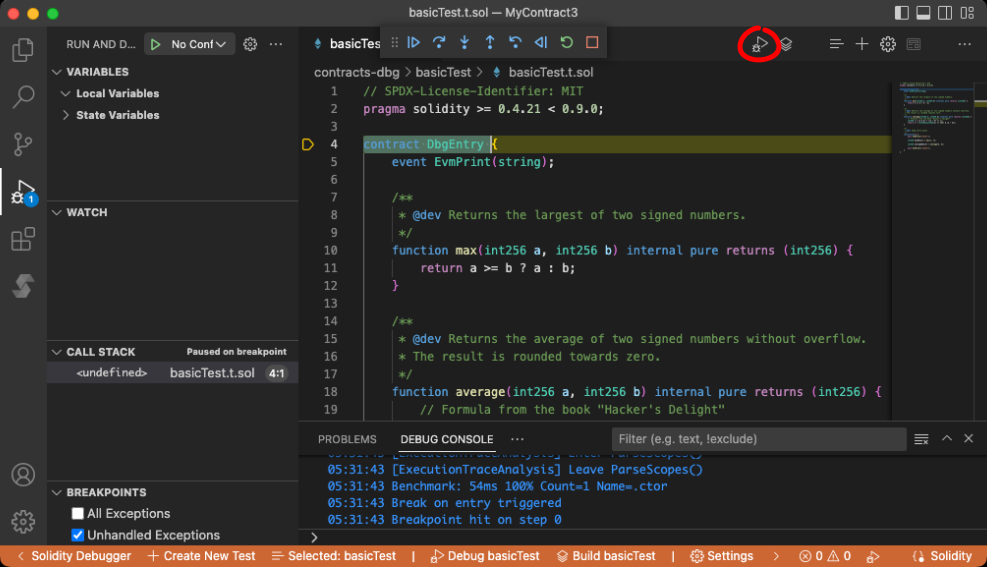This screenshot has width=987, height=567.
Task: Click Continue in the debug toolbar
Action: pyautogui.click(x=414, y=43)
